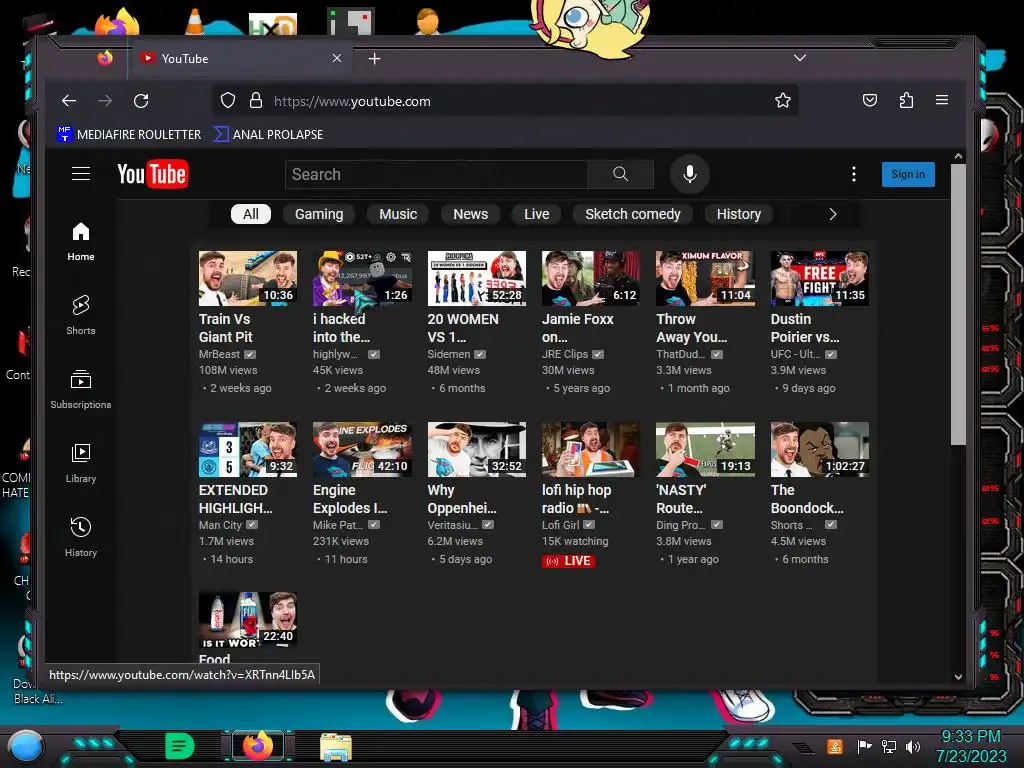This screenshot has width=1024, height=768.
Task: Select the History filter chip
Action: tap(739, 214)
